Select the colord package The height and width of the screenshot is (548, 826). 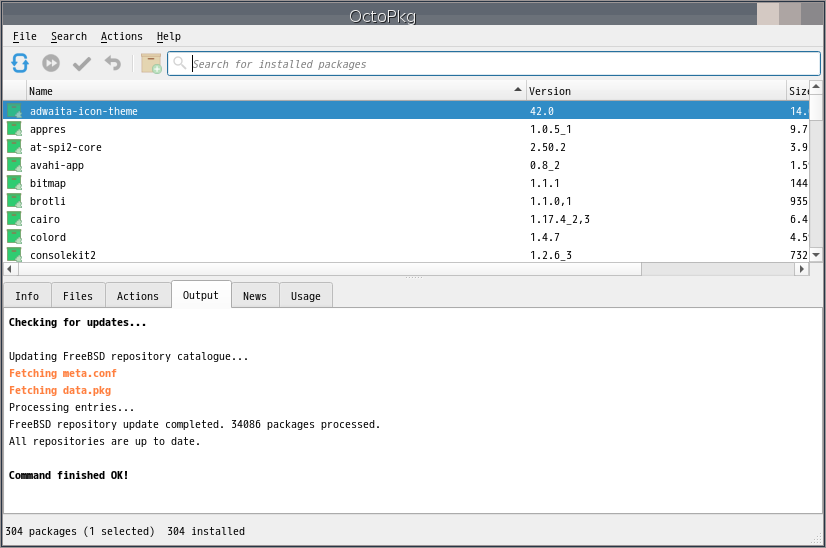click(406, 237)
